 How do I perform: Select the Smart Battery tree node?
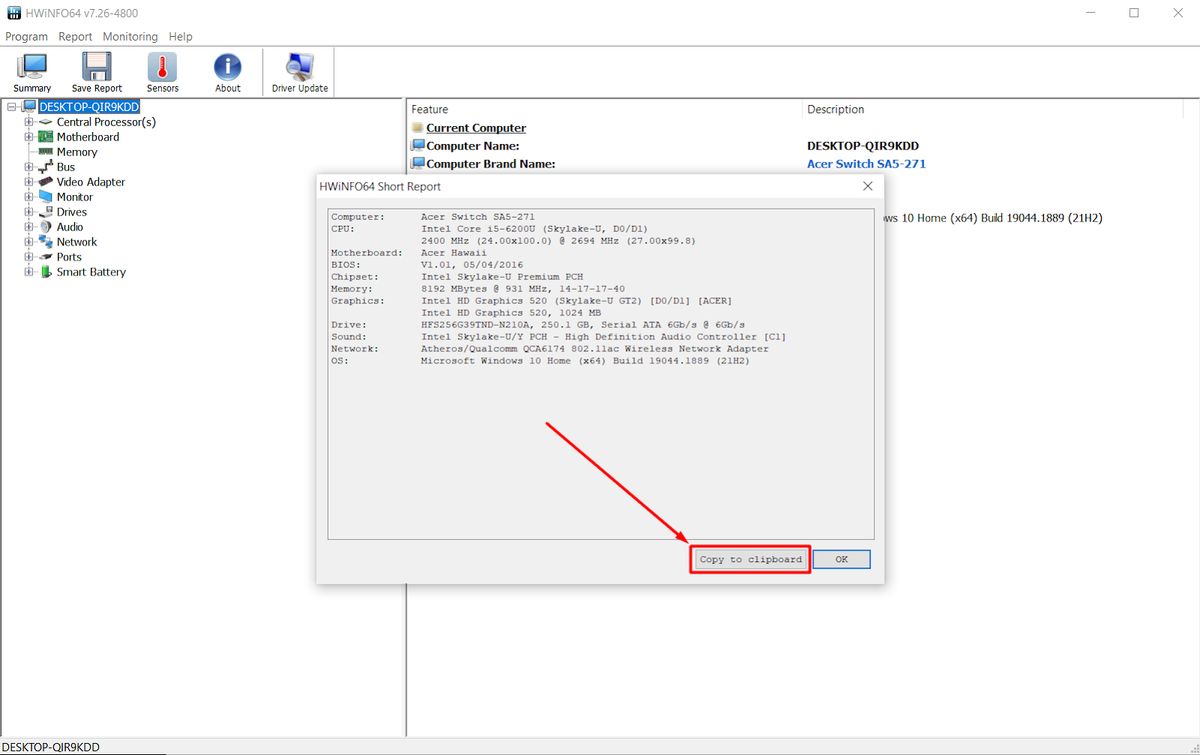91,272
